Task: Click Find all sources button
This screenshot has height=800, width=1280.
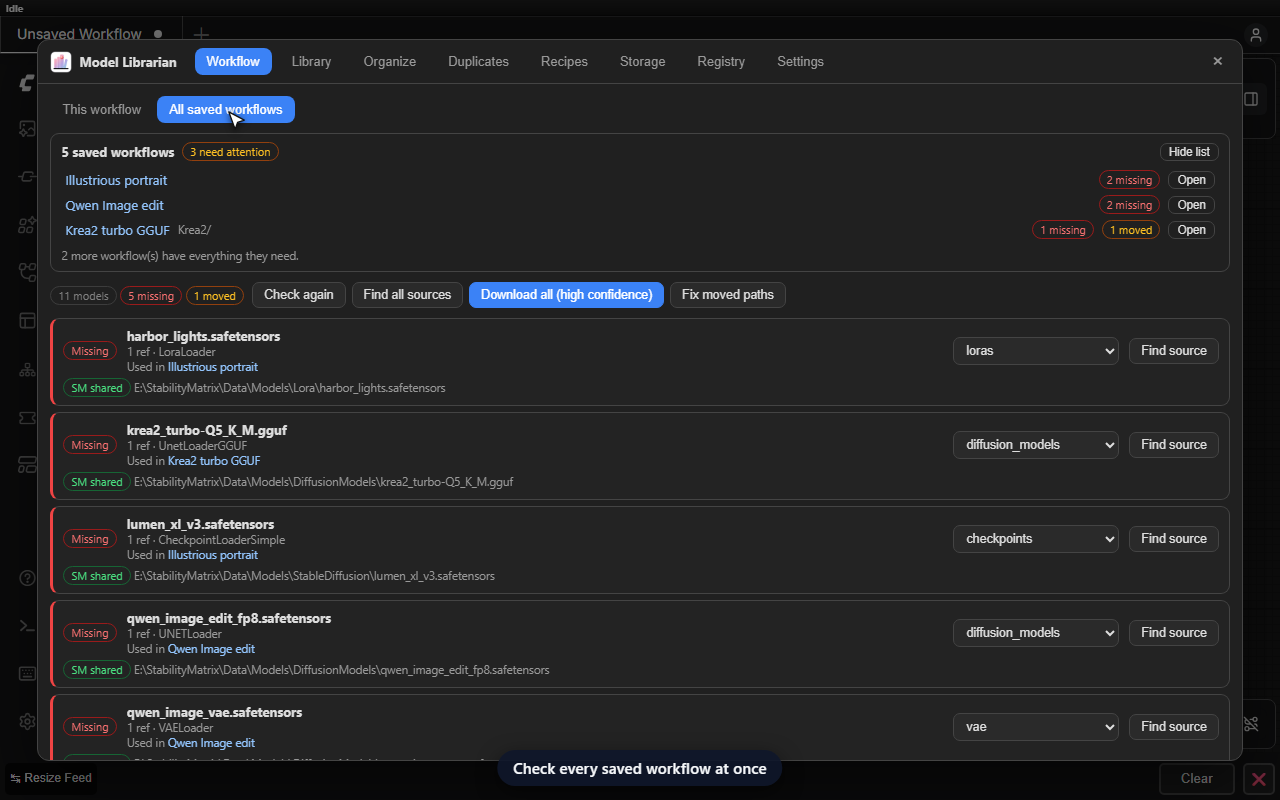Action: (x=408, y=295)
